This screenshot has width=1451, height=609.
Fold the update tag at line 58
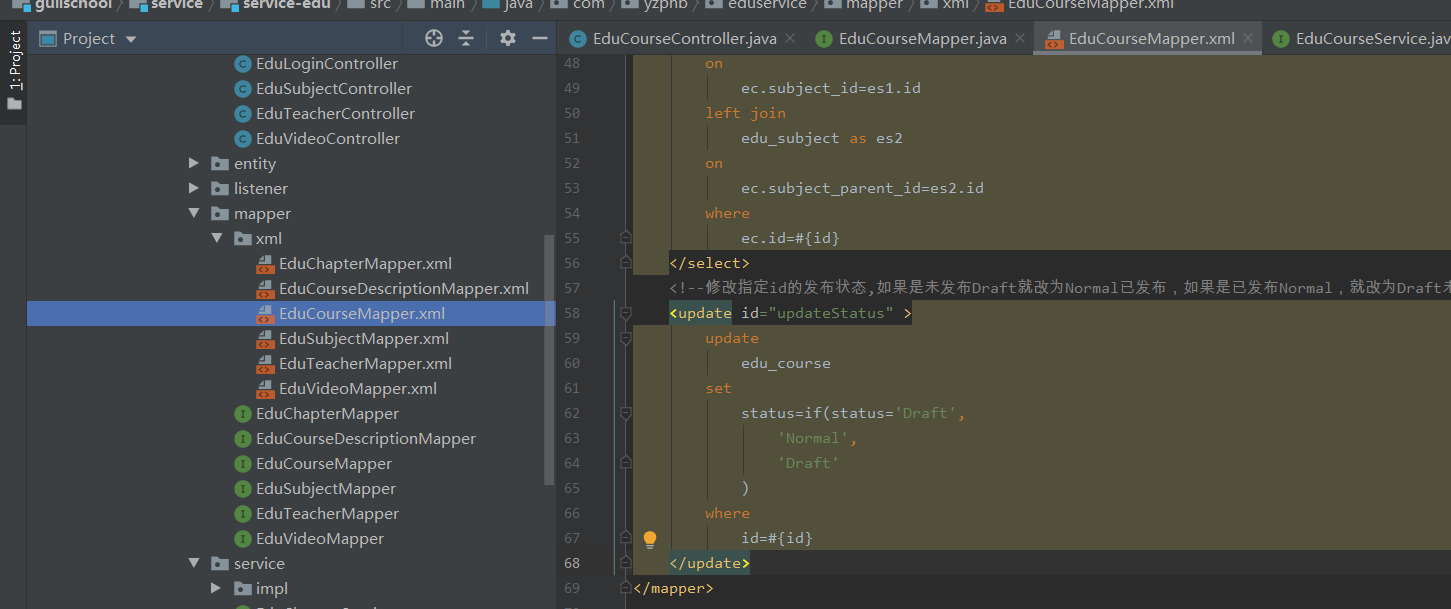click(625, 313)
